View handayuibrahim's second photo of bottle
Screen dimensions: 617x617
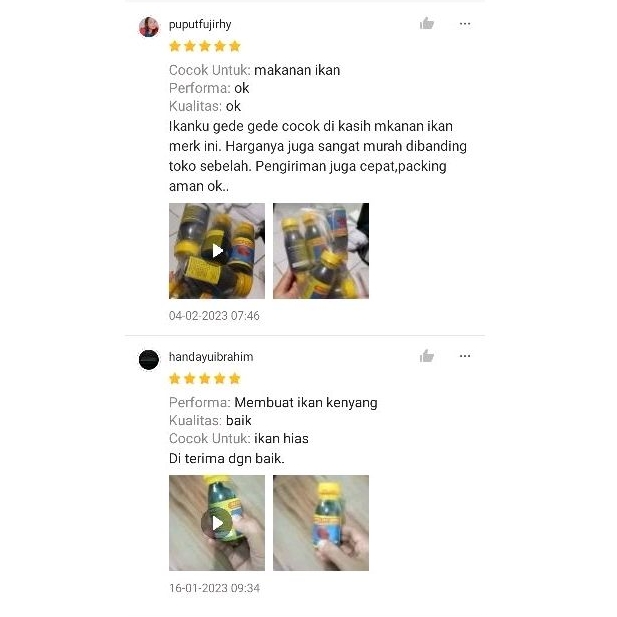tap(321, 523)
